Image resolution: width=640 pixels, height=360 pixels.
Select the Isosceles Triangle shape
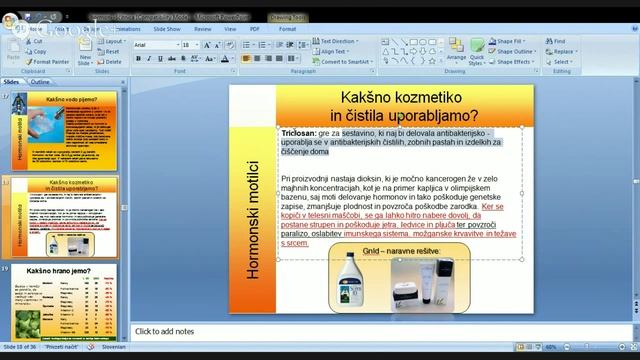point(385,51)
